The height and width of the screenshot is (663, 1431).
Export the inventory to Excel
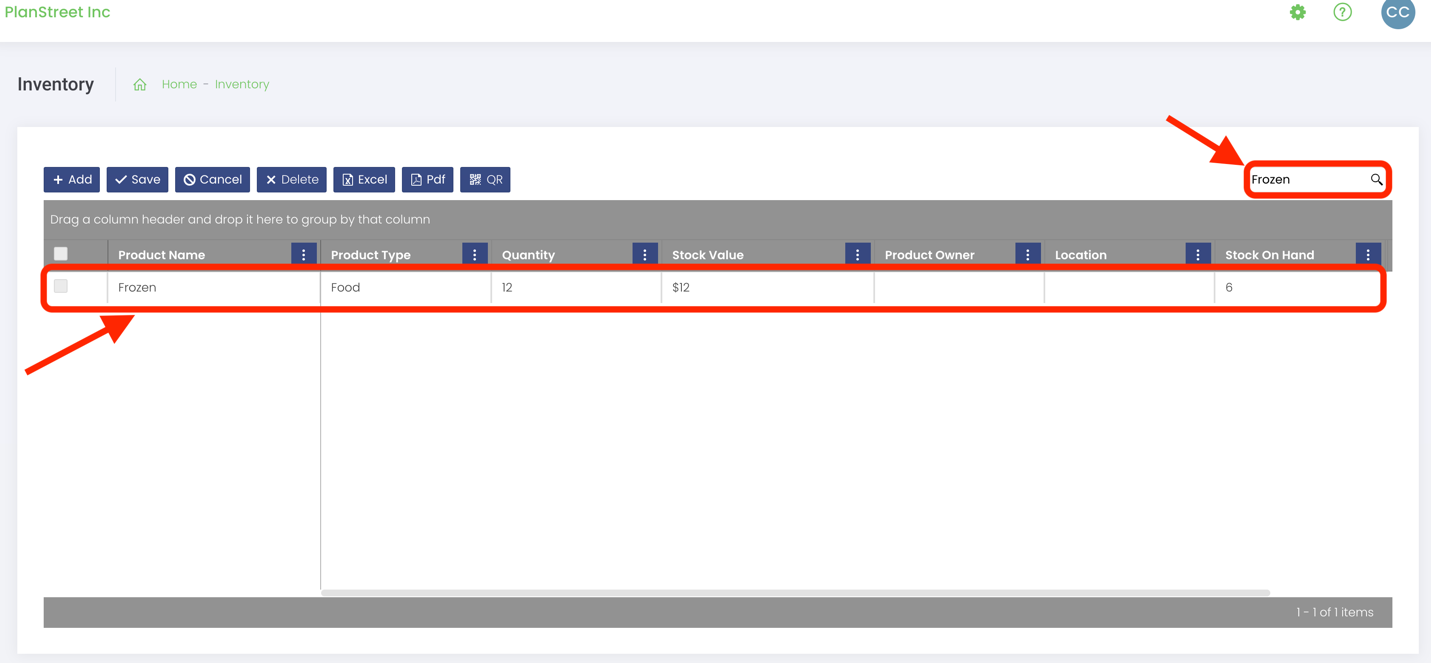click(364, 180)
